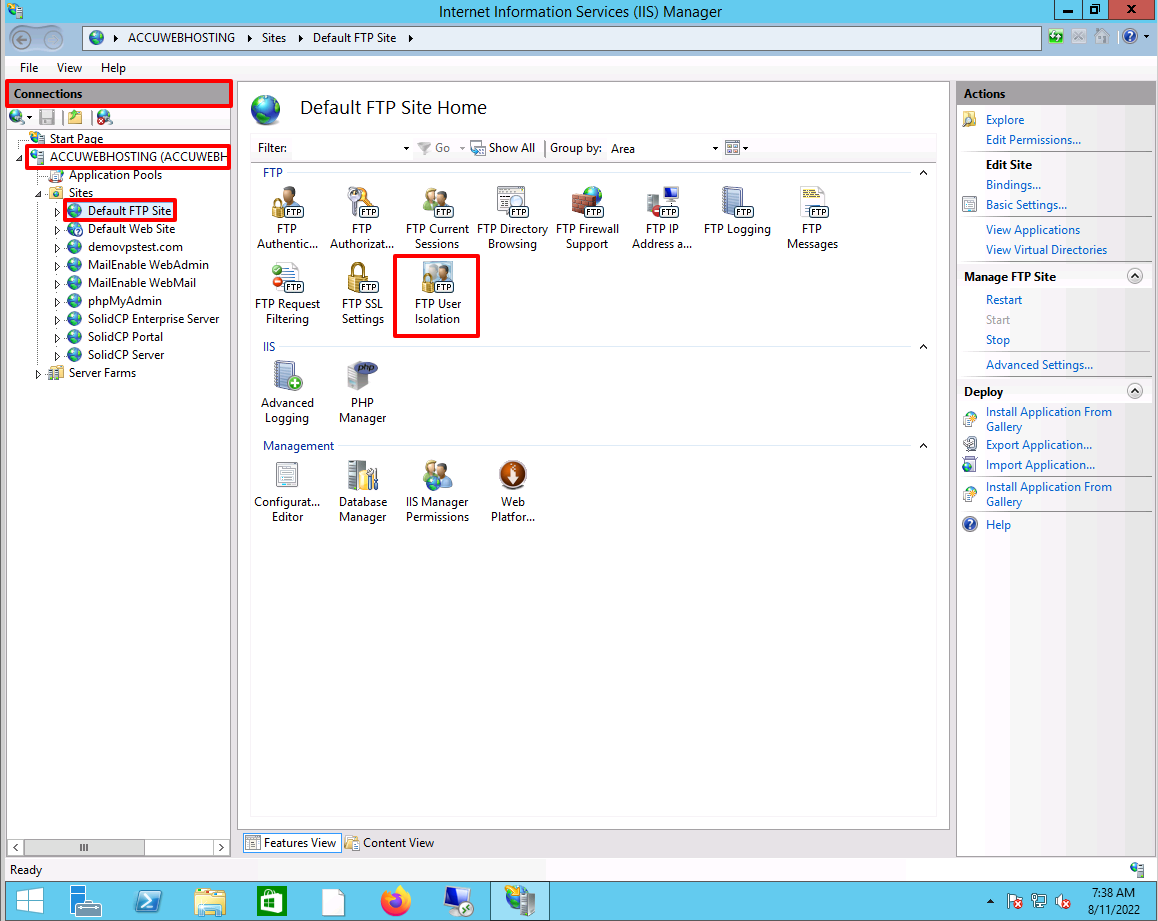This screenshot has width=1158, height=921.
Task: Open FTP Authentication feature
Action: (x=287, y=219)
